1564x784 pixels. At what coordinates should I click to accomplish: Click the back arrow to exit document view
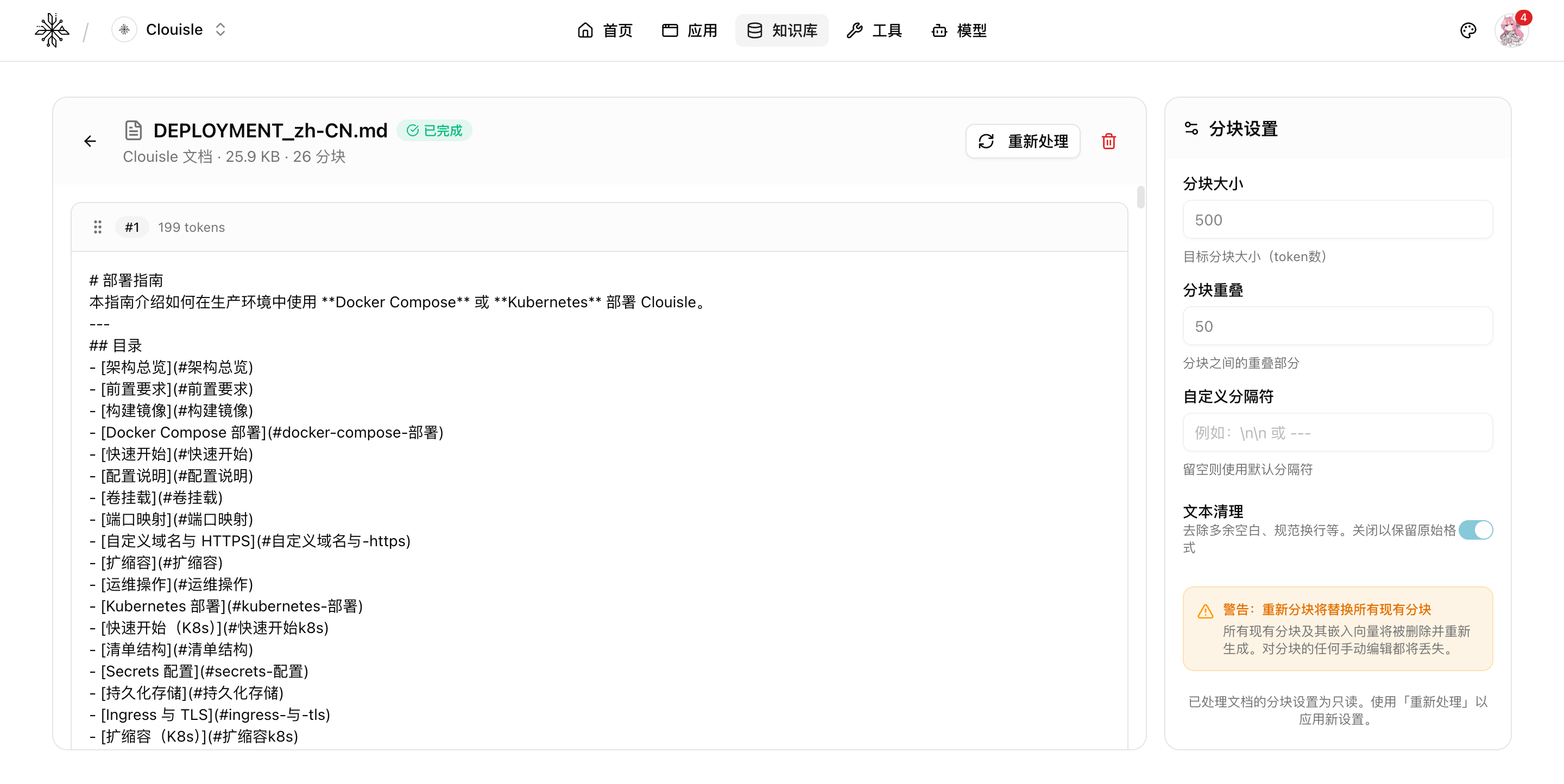point(90,141)
